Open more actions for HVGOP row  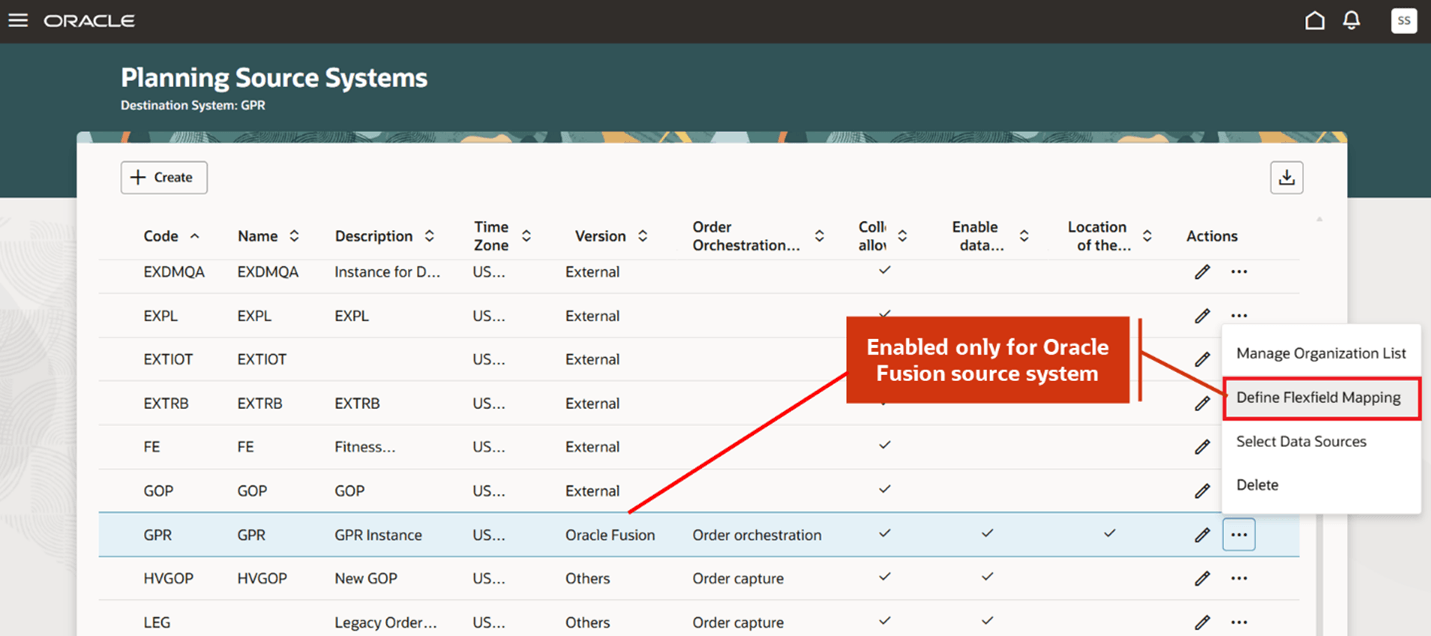[1239, 578]
